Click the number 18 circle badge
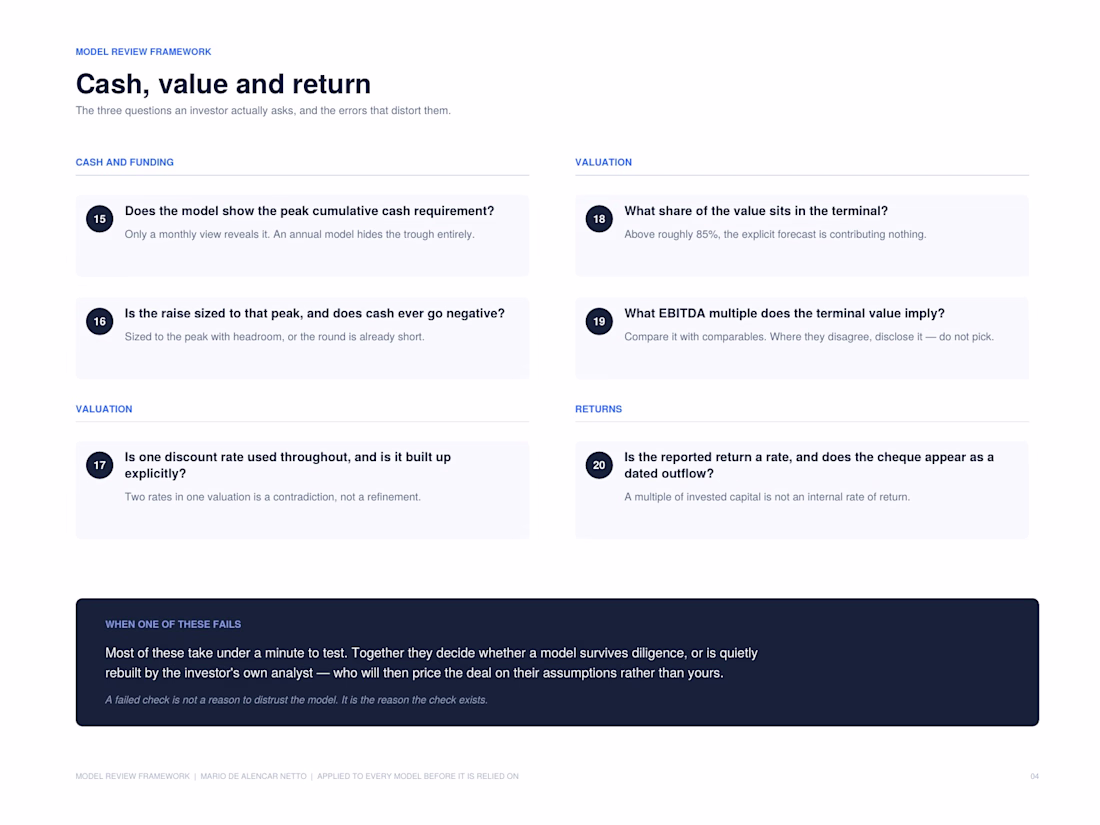 pos(599,219)
